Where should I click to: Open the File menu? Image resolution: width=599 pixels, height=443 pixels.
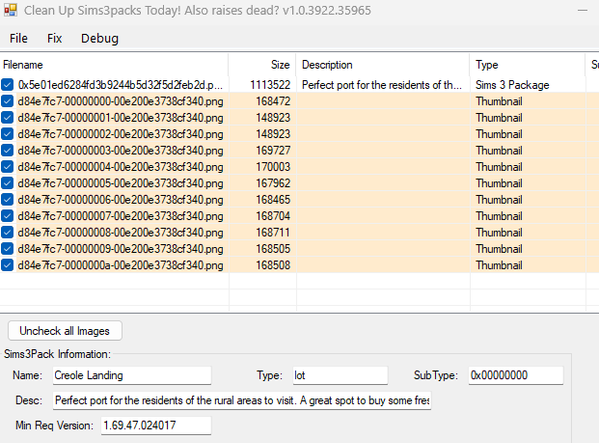click(18, 38)
